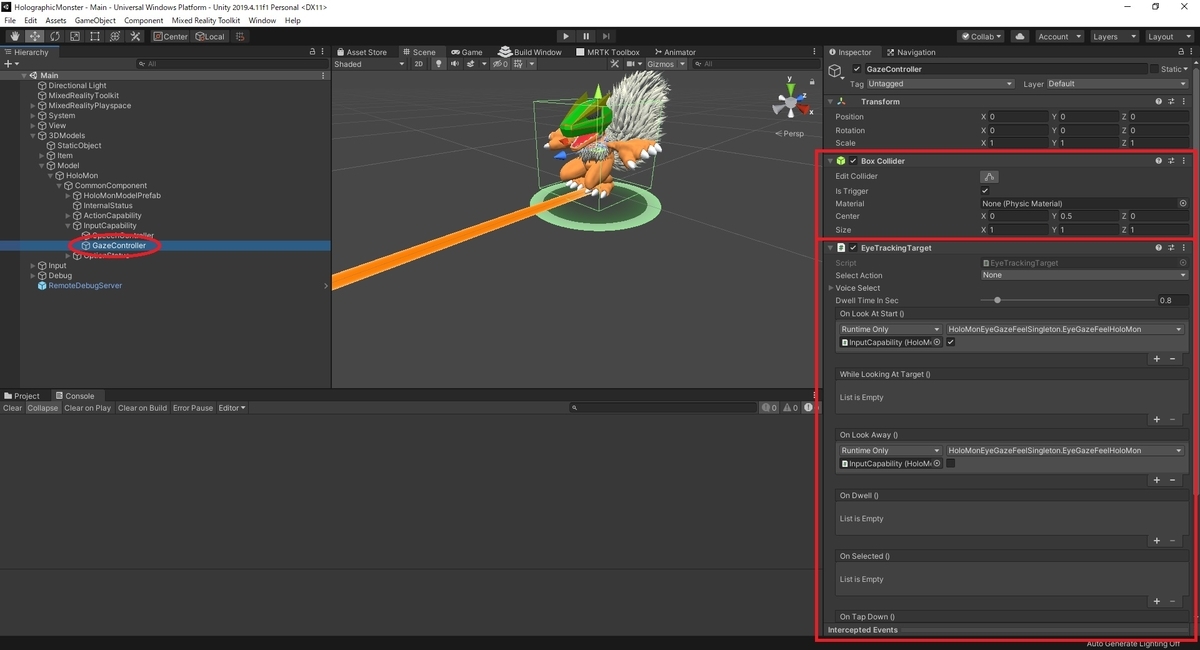Open the Tag dropdown showing Untagged
The image size is (1200, 650).
point(941,84)
